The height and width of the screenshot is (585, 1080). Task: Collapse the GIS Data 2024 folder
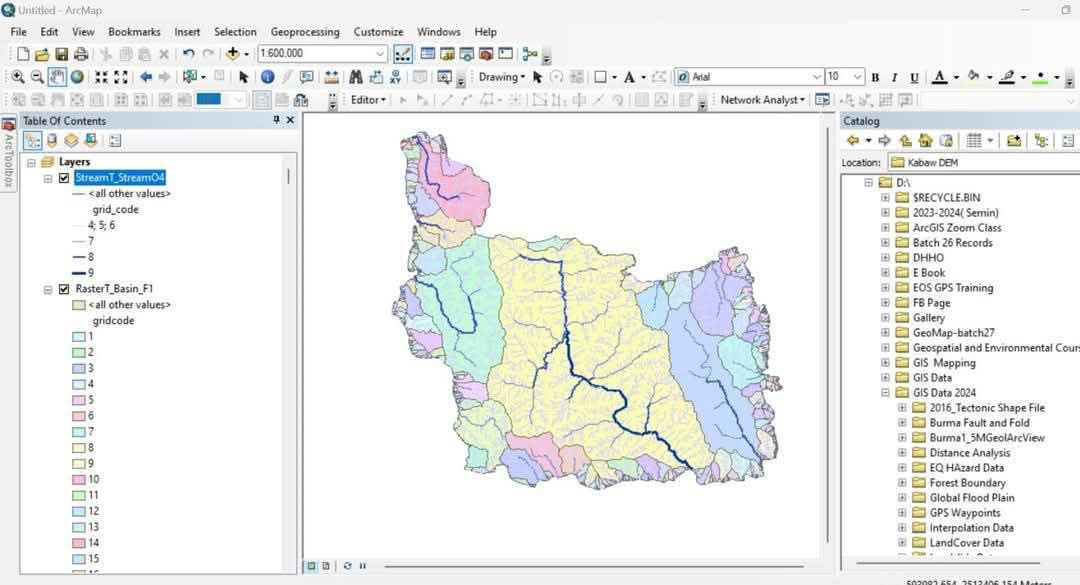pos(885,393)
